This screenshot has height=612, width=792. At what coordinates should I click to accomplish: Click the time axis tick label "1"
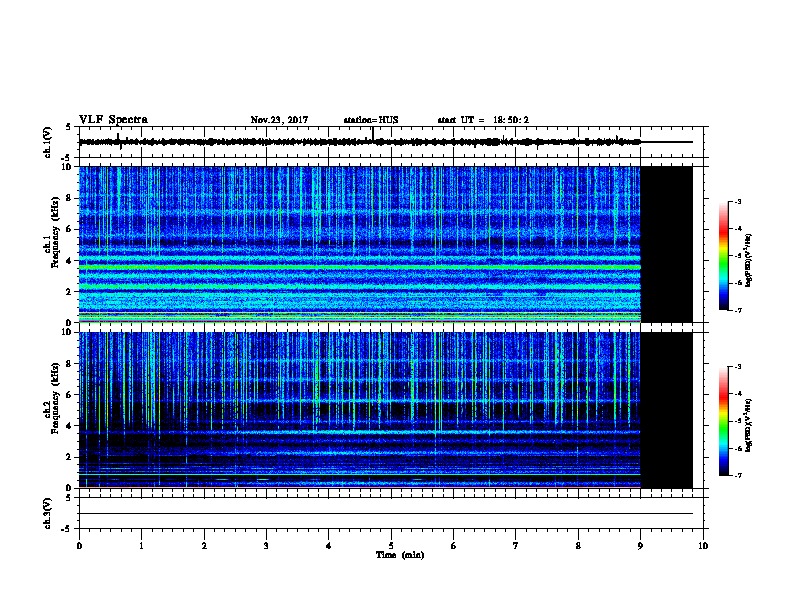pyautogui.click(x=141, y=545)
